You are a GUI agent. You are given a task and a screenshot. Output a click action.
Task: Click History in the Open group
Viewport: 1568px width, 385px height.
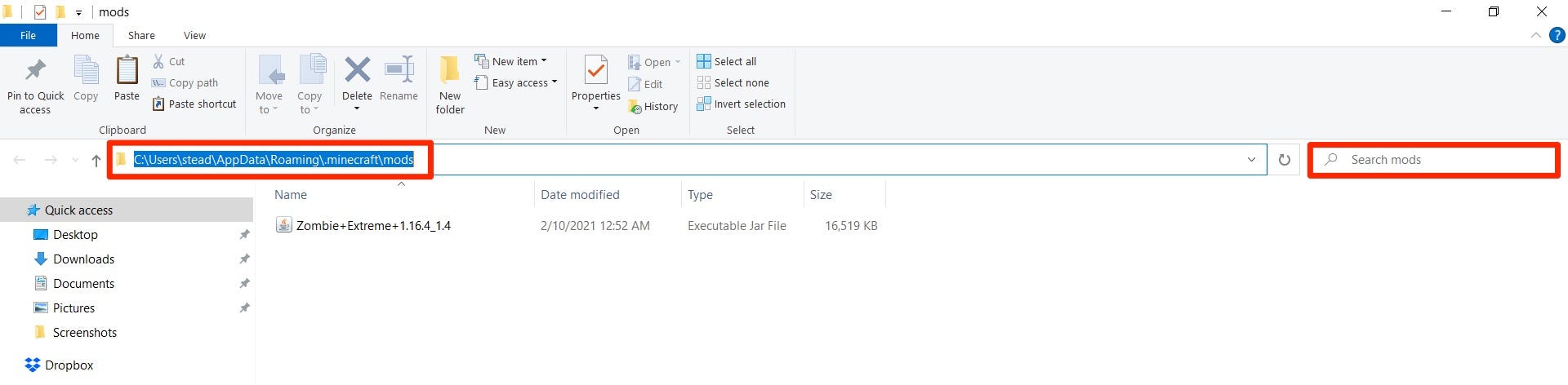click(x=653, y=106)
